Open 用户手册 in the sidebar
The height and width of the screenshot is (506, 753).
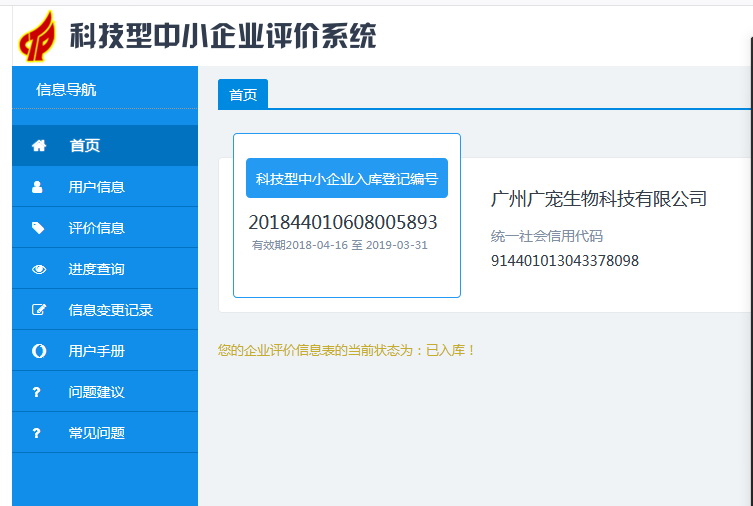(x=105, y=351)
